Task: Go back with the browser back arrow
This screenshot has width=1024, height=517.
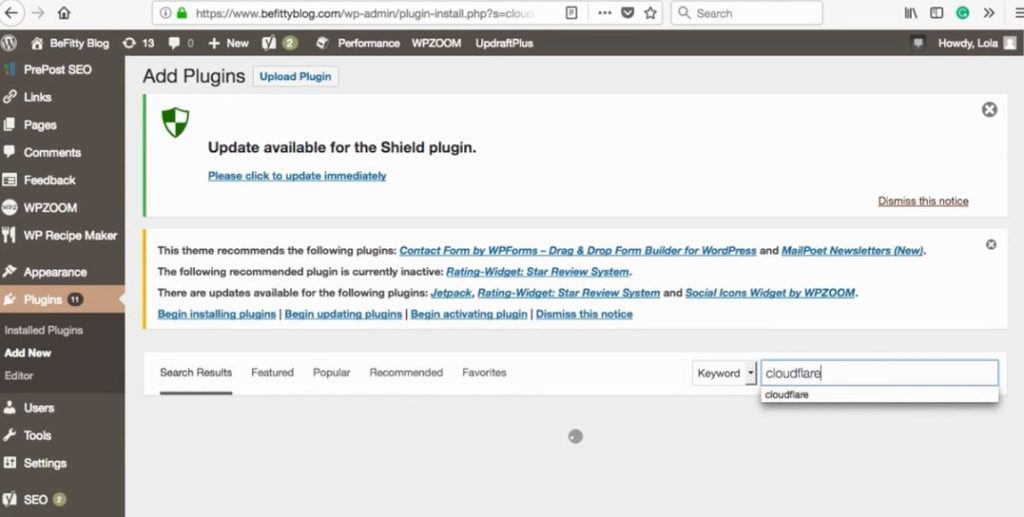Action: tap(11, 12)
